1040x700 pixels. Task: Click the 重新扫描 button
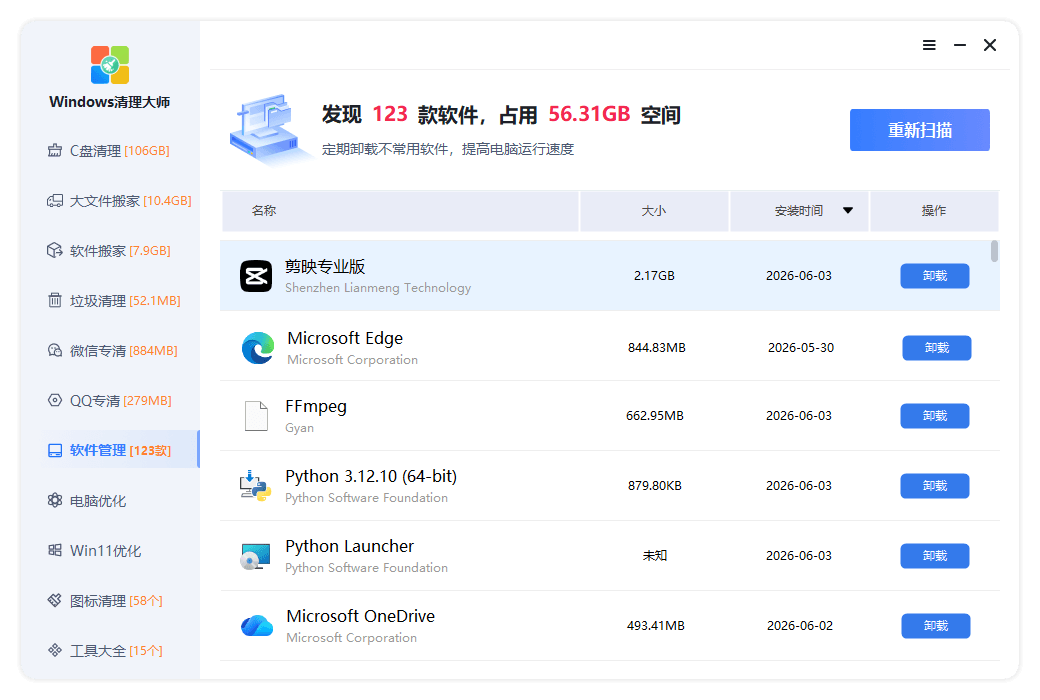919,130
